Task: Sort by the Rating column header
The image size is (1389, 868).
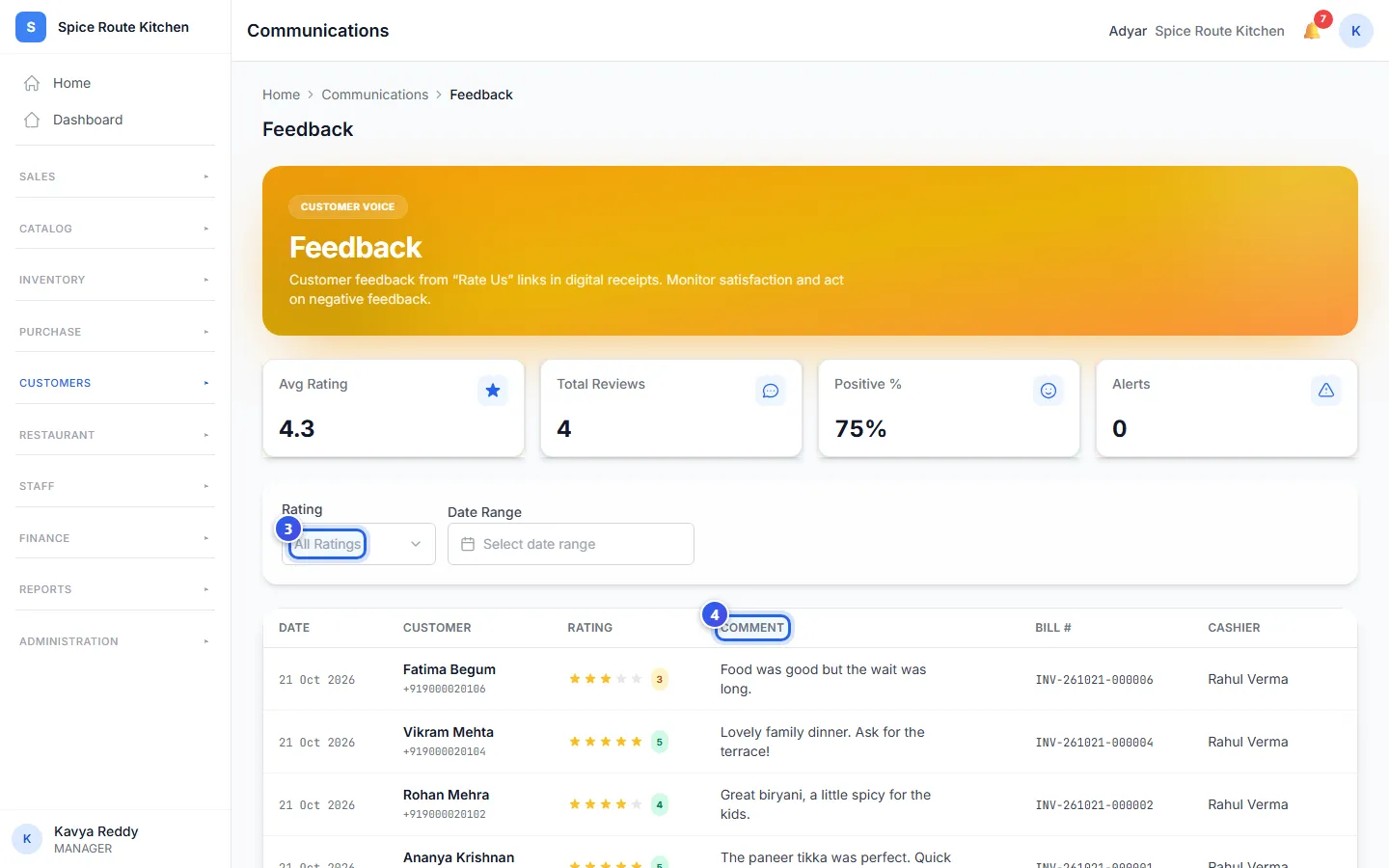Action: pos(589,628)
